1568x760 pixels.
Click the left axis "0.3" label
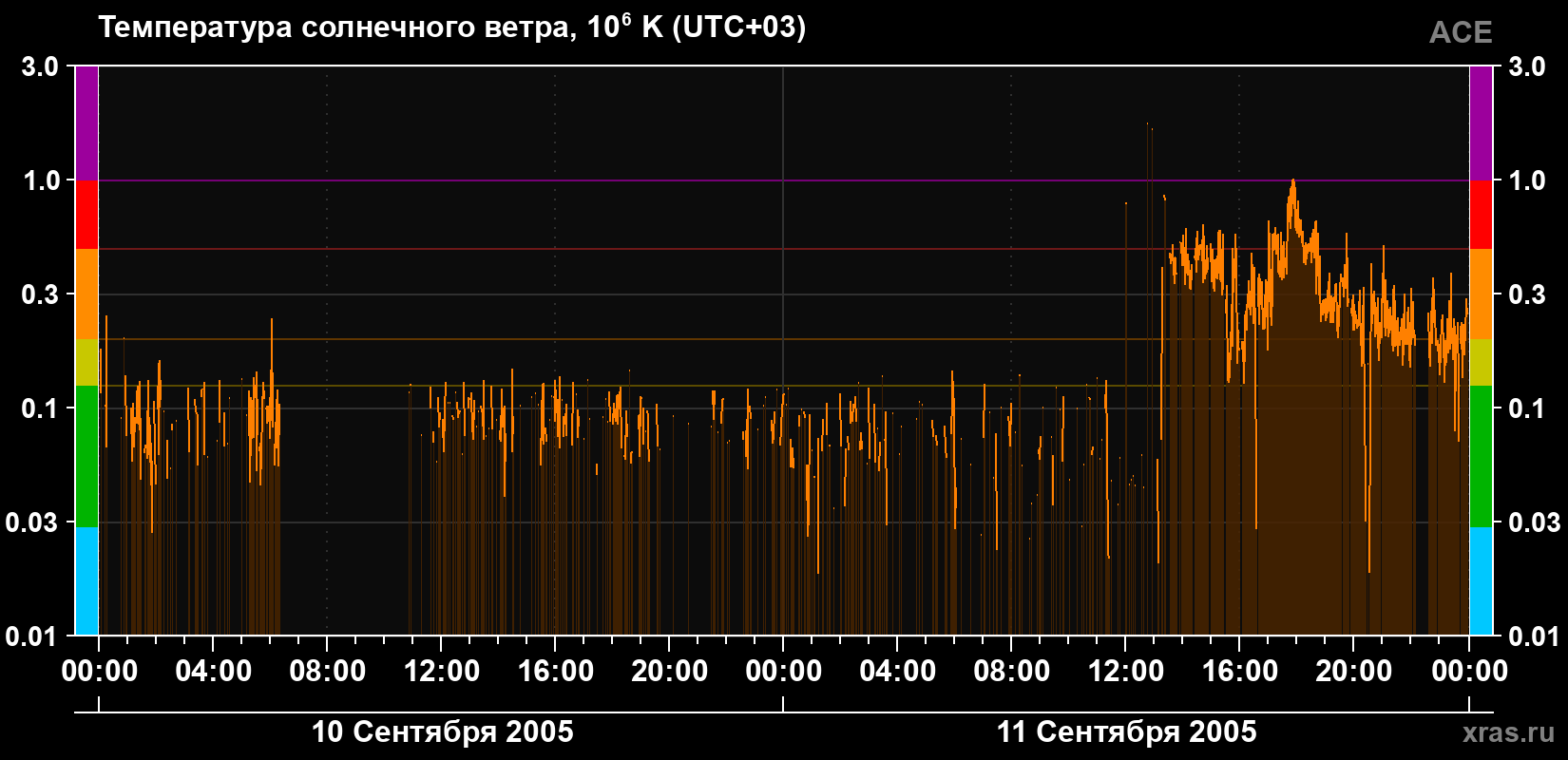pyautogui.click(x=40, y=294)
